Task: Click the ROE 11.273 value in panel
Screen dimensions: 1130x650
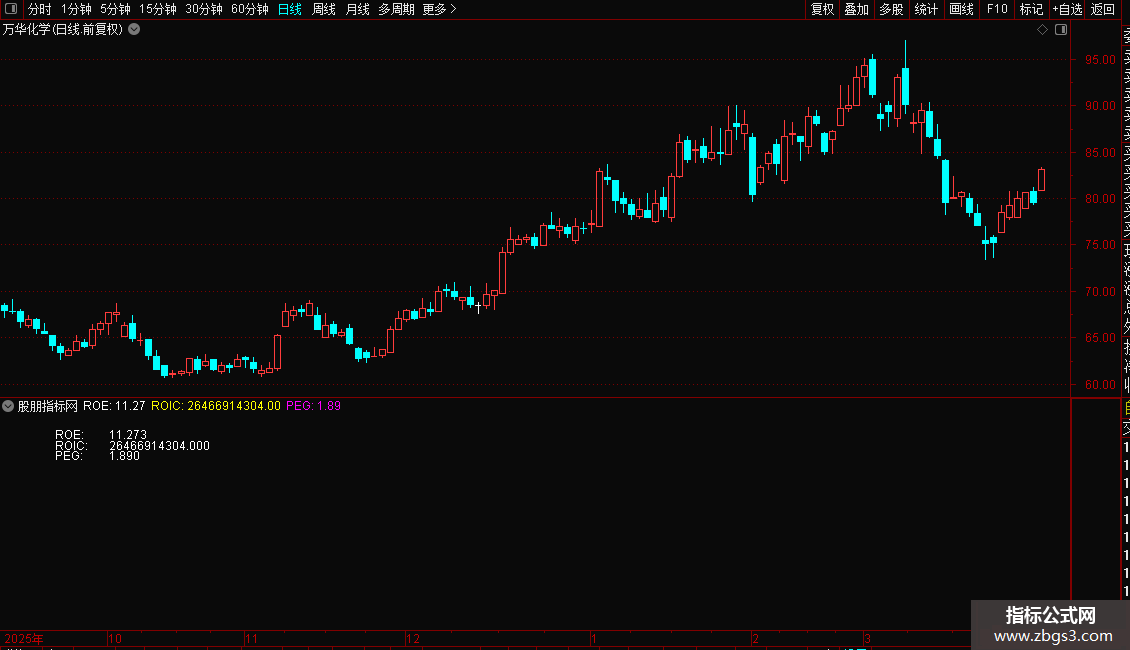Action: click(x=128, y=435)
